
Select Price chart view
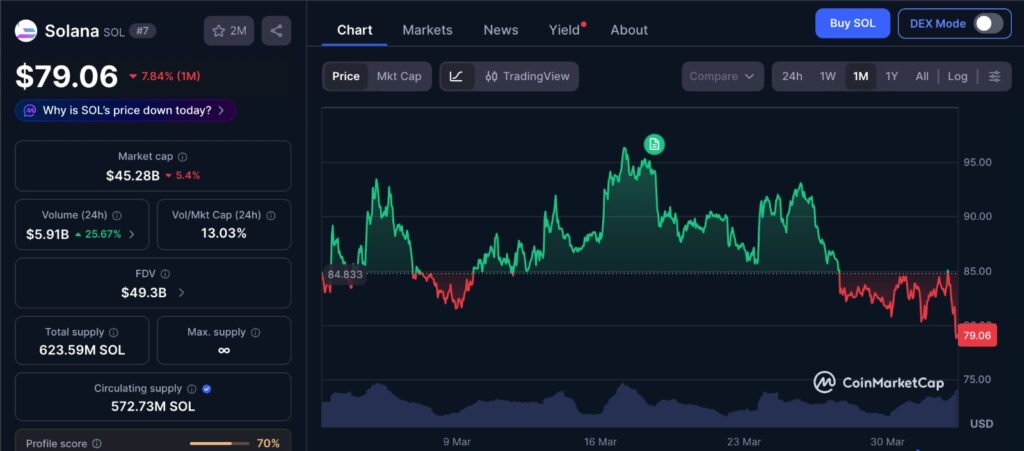[345, 76]
